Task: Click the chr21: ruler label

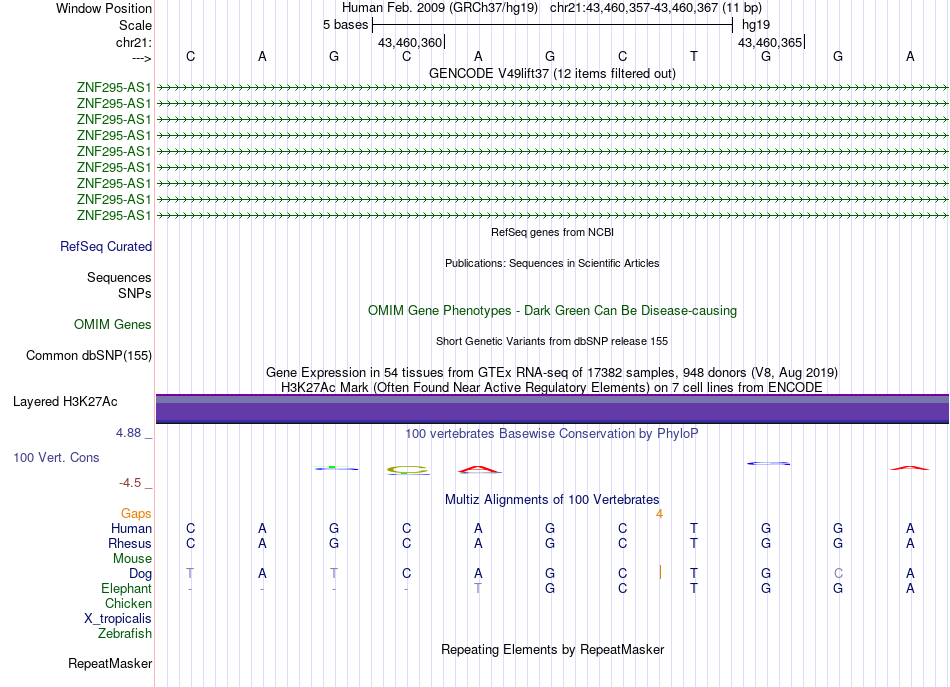Action: tap(133, 42)
